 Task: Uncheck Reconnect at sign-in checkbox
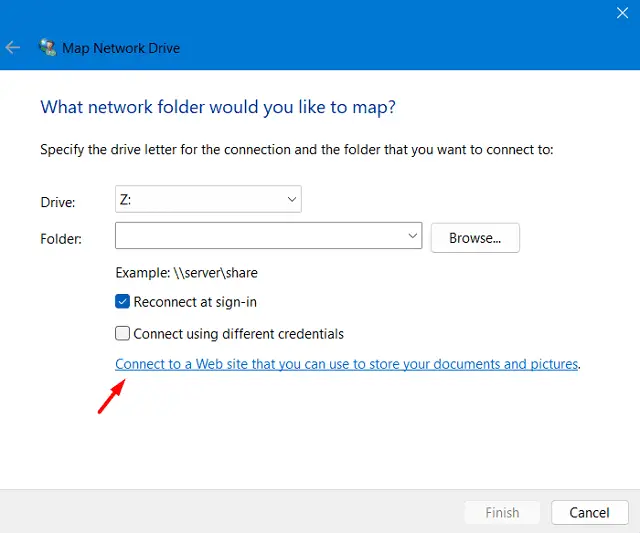tap(122, 302)
